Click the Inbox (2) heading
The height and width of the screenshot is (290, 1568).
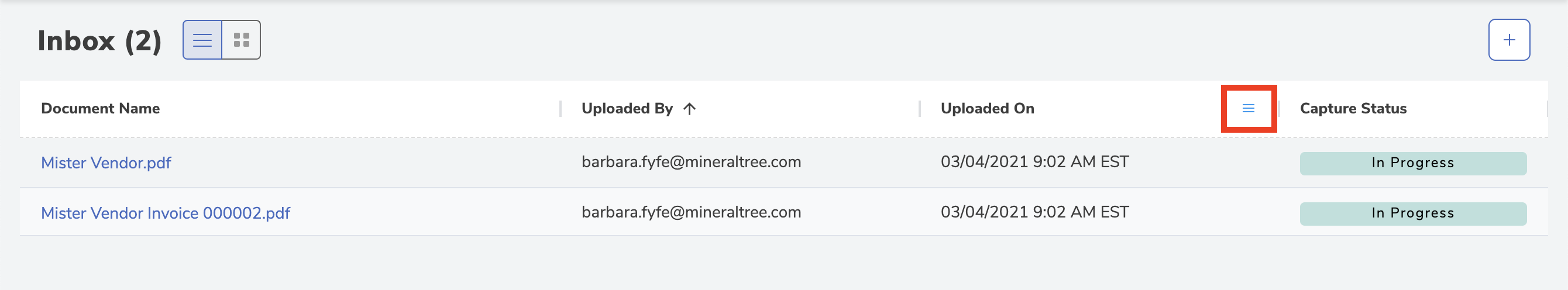pyautogui.click(x=99, y=42)
